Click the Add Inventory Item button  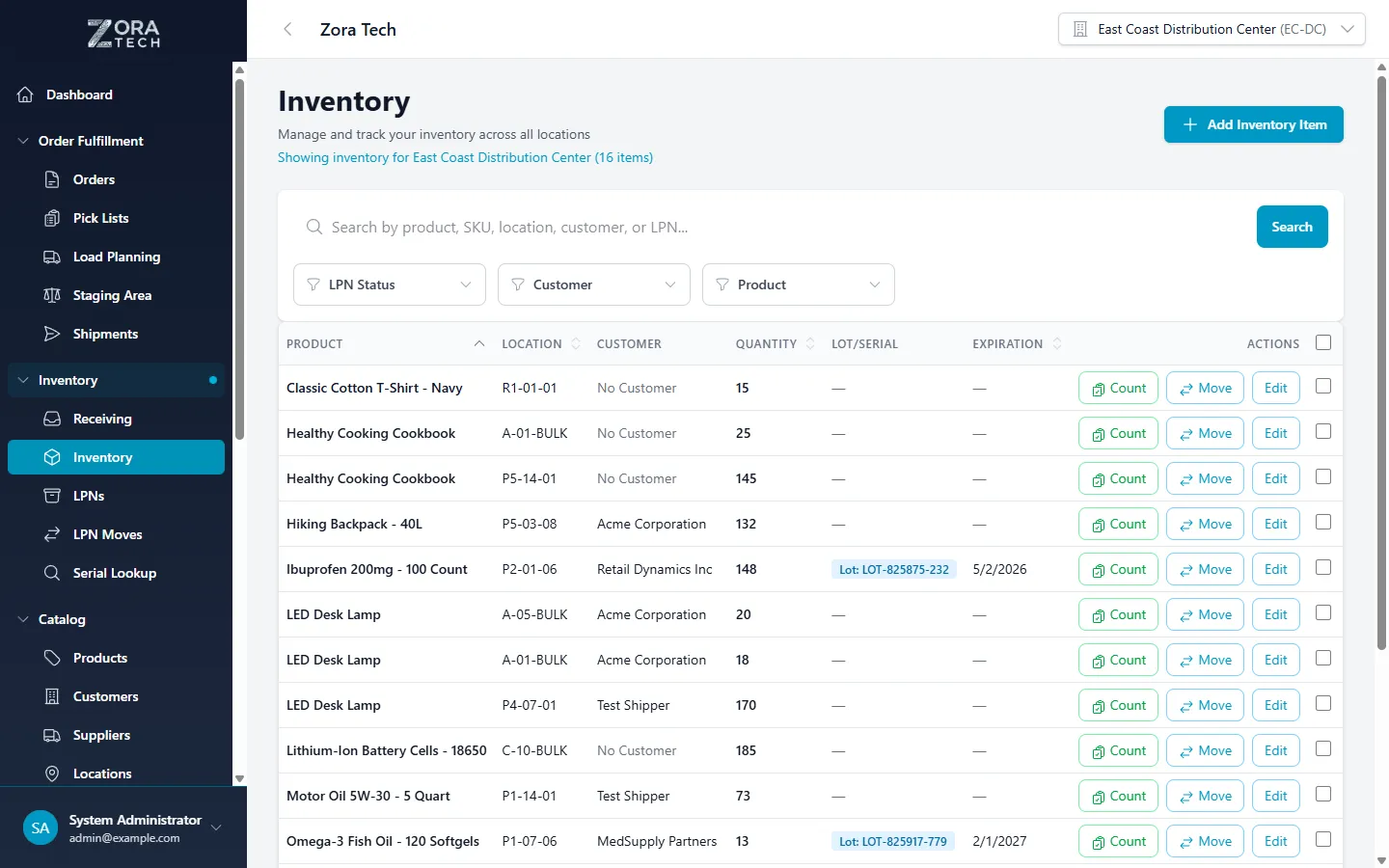coord(1253,124)
